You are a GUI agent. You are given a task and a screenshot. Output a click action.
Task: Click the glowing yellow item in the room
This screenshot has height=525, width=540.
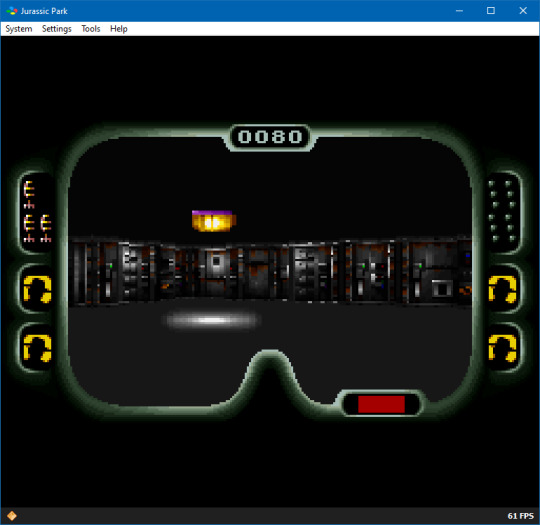point(214,221)
